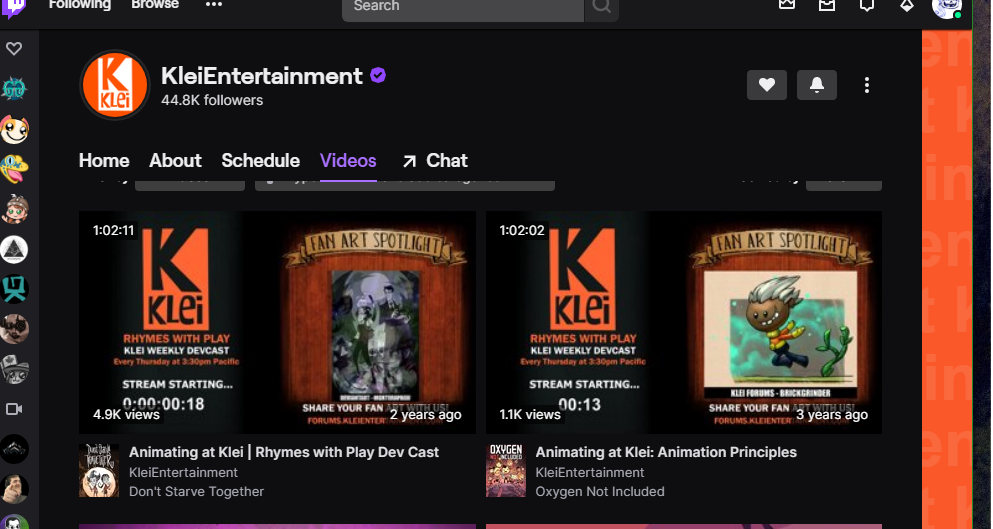The image size is (993, 529).
Task: Open the three-dots menu in top navigation
Action: click(x=214, y=6)
